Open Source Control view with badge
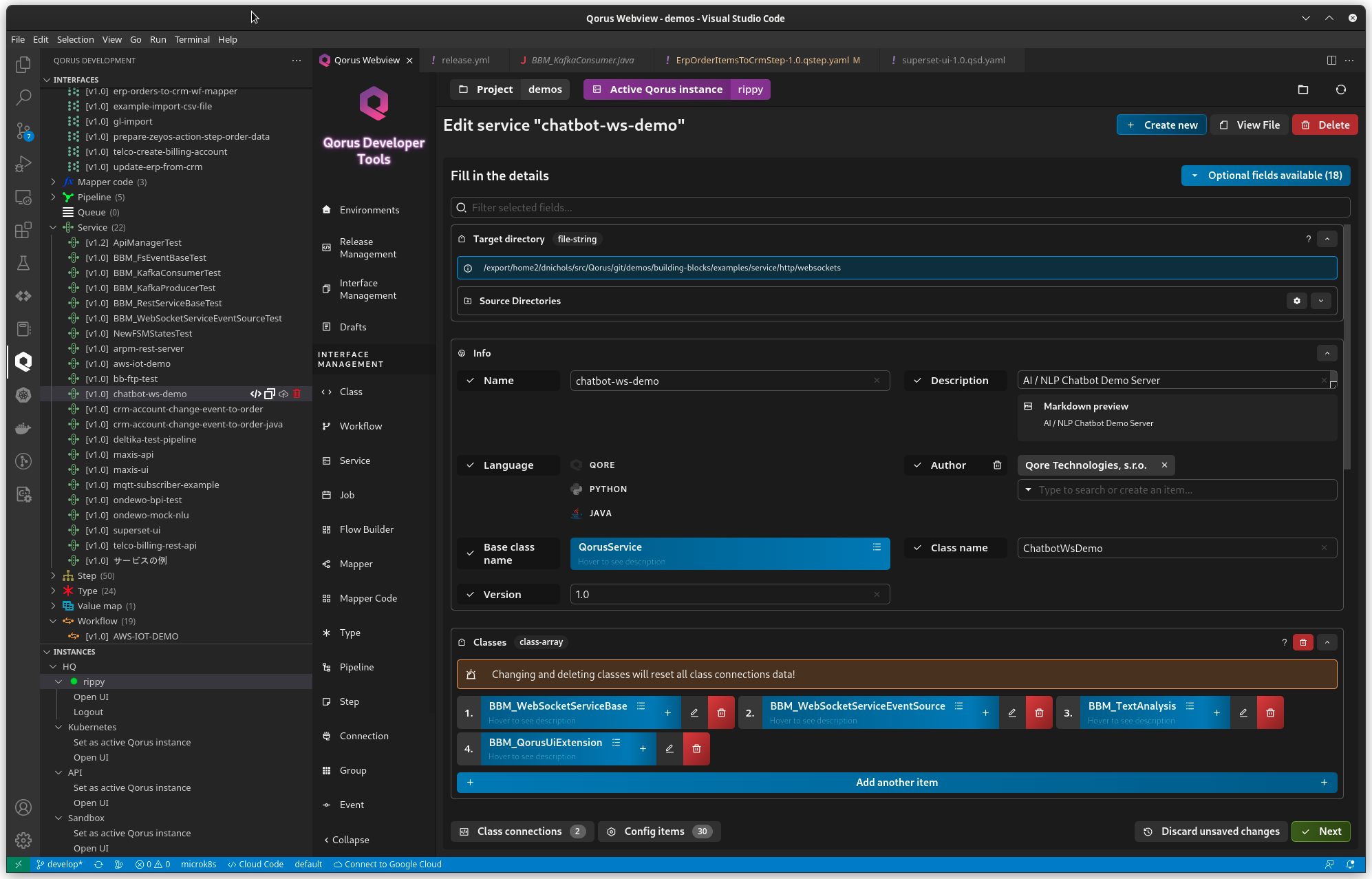Image resolution: width=1372 pixels, height=879 pixels. 23,131
